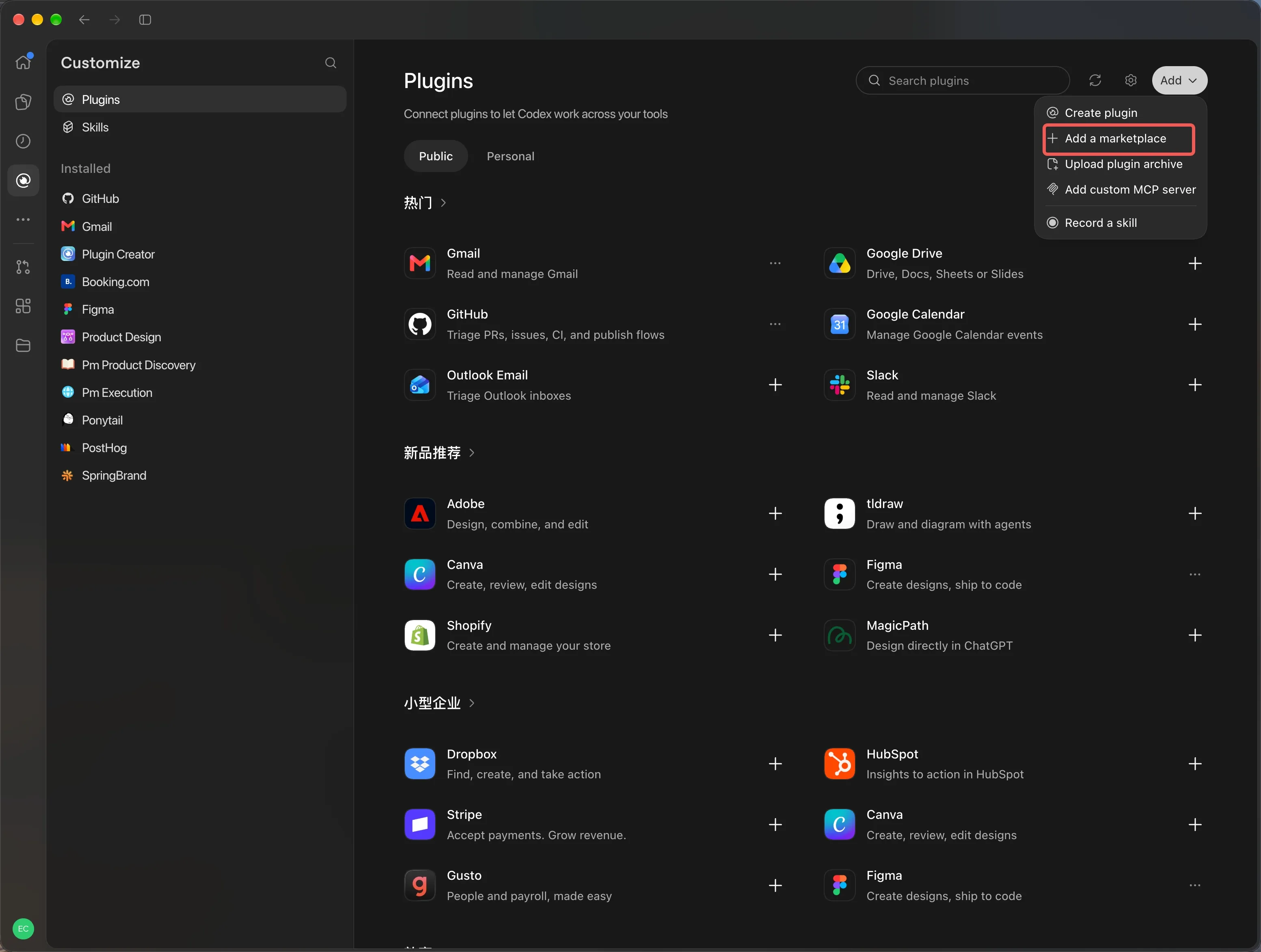
Task: Click the refresh plugins icon
Action: [x=1095, y=80]
